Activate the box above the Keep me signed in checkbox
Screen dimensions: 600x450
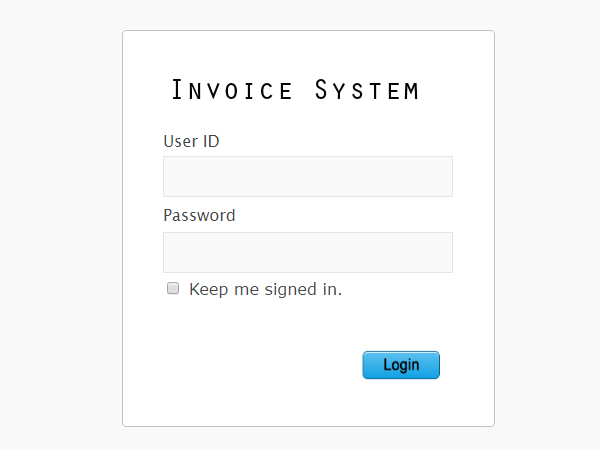(x=307, y=252)
